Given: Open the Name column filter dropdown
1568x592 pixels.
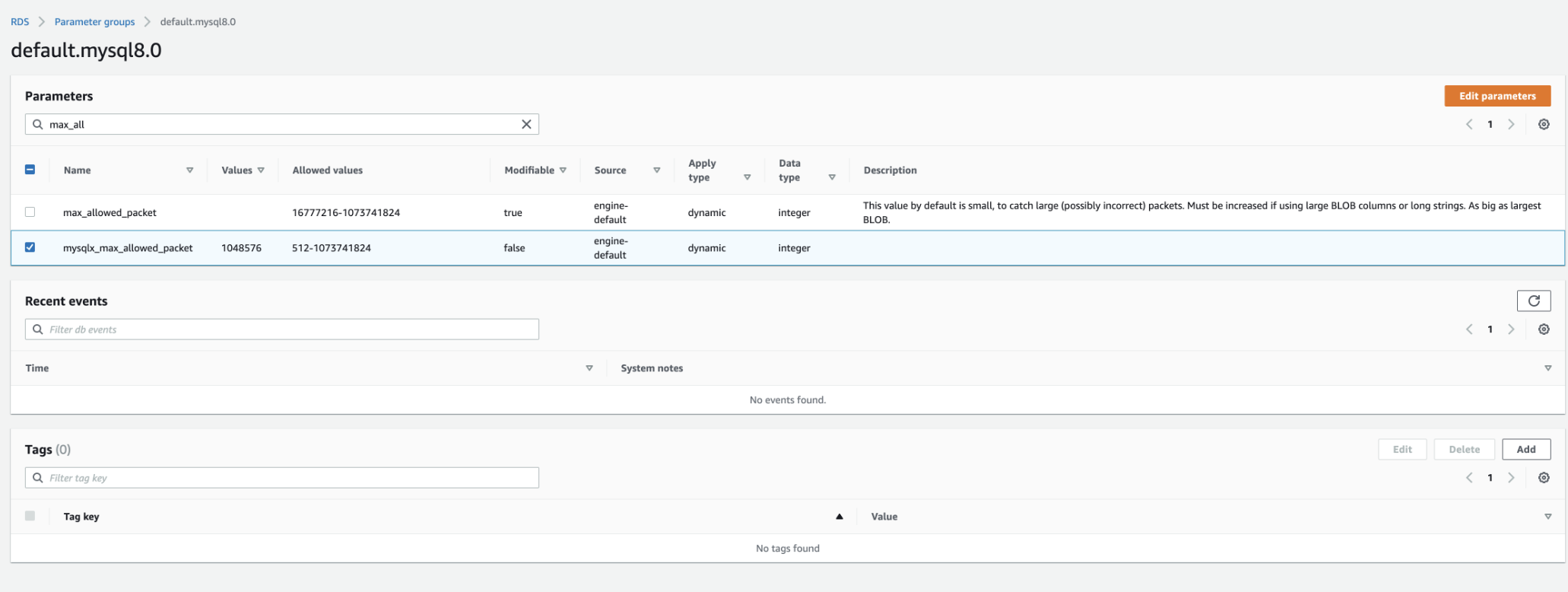Looking at the screenshot, I should click(x=189, y=170).
